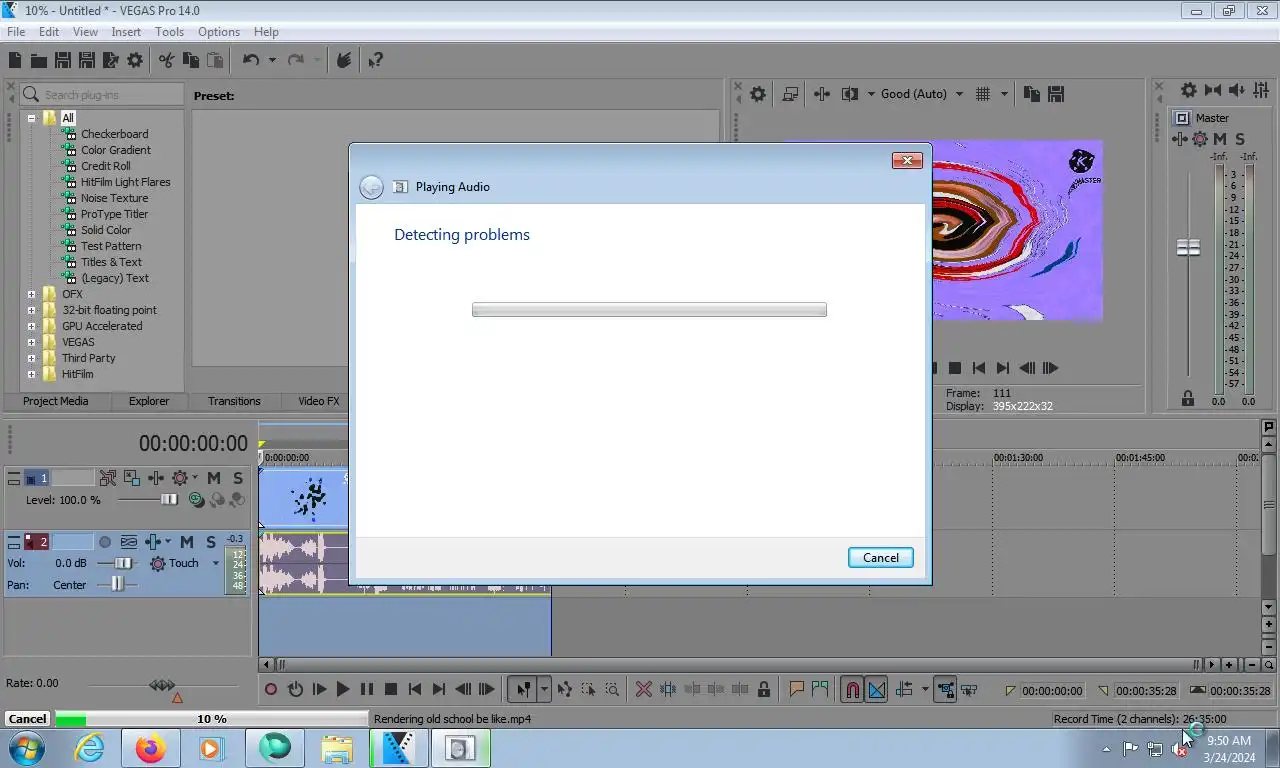Toggle Mute on video track 1

214,478
